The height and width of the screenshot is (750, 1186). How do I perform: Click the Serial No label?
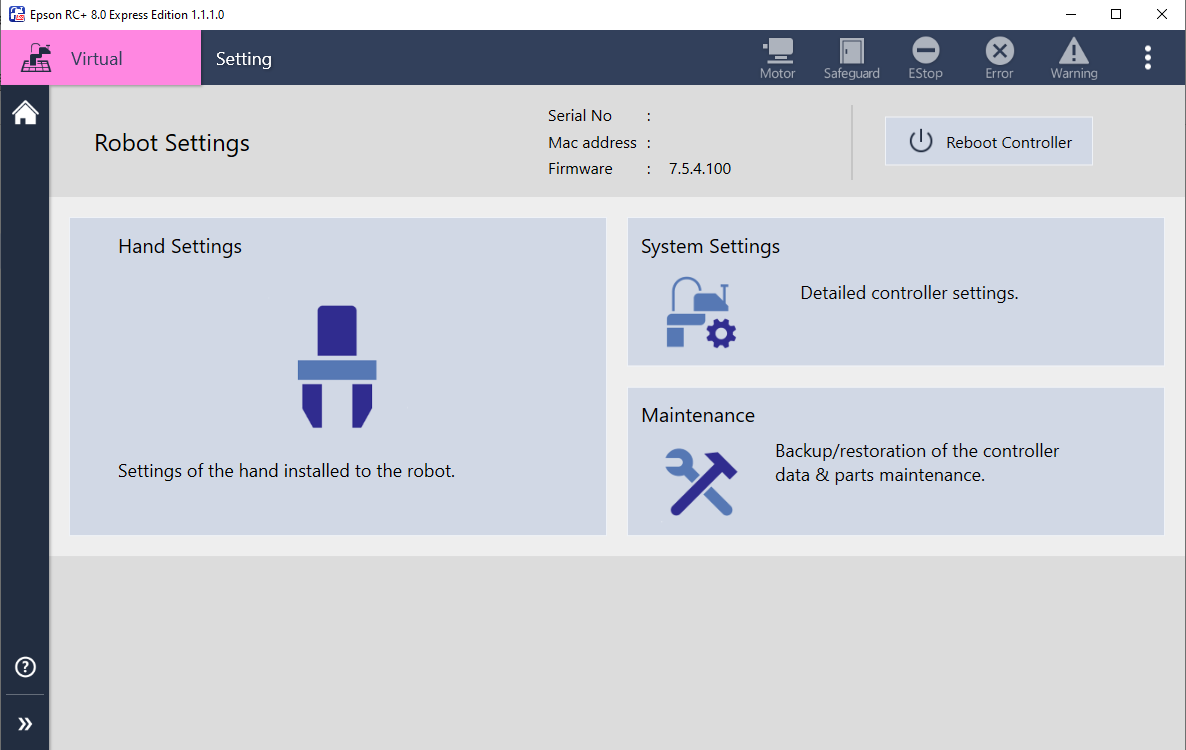point(579,116)
